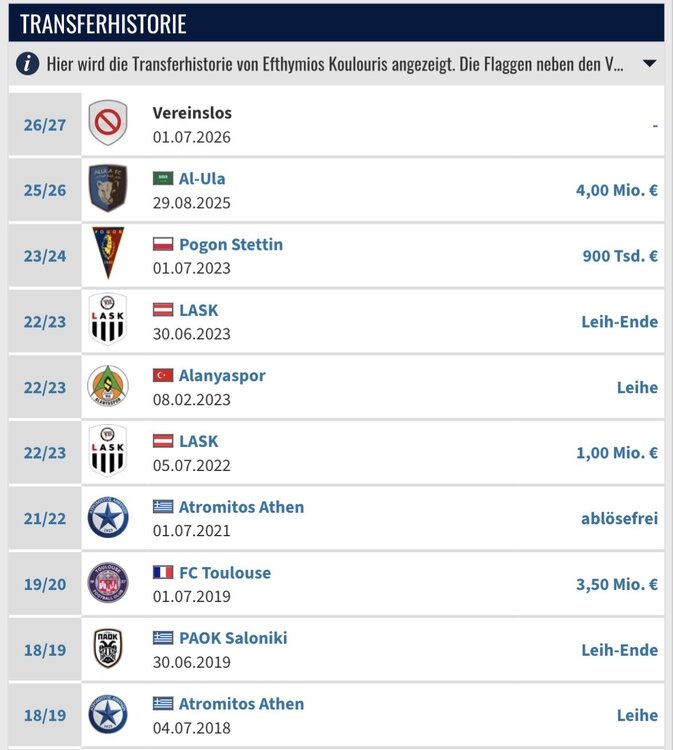Screen dimensions: 673x750
Task: Click the Al-Ula club crest
Action: coord(108,188)
